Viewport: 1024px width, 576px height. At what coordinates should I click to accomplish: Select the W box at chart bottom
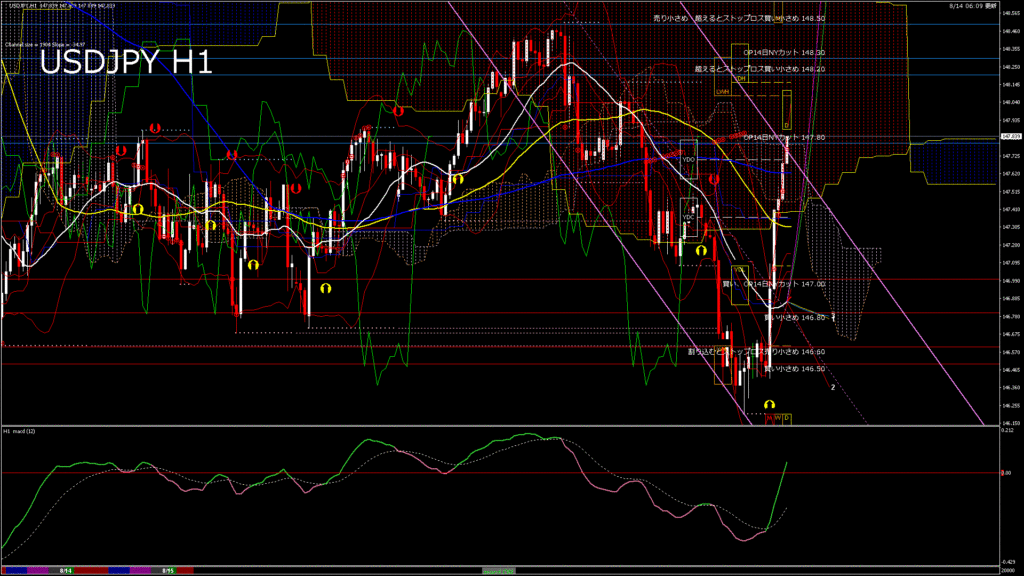778,418
